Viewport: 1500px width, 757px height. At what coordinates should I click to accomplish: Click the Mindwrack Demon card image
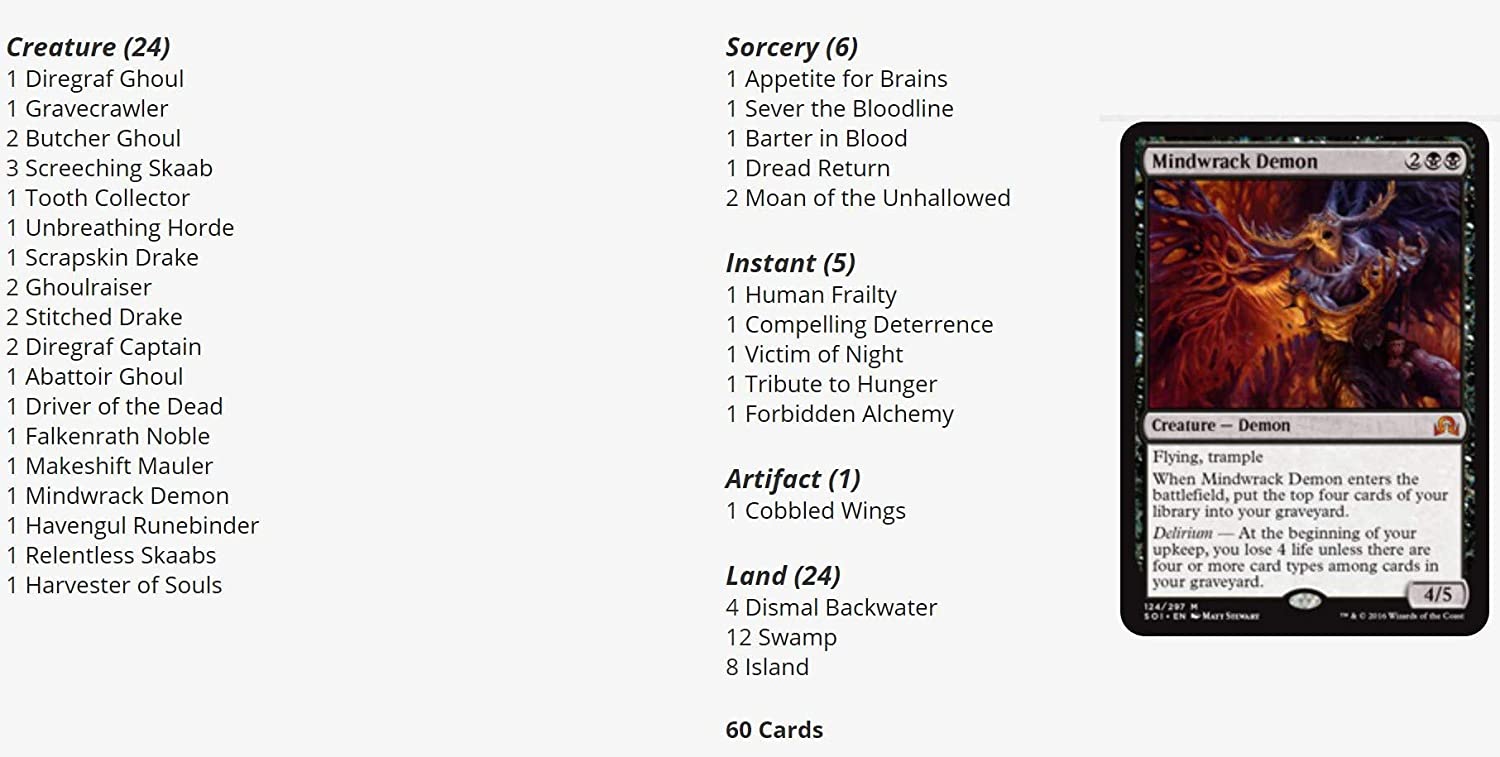coord(1304,378)
